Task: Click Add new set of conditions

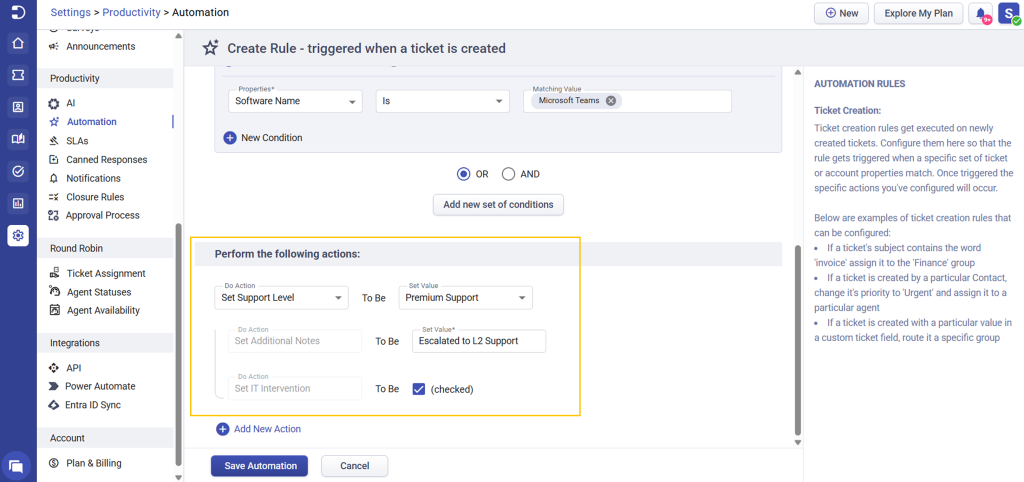Action: 498,204
